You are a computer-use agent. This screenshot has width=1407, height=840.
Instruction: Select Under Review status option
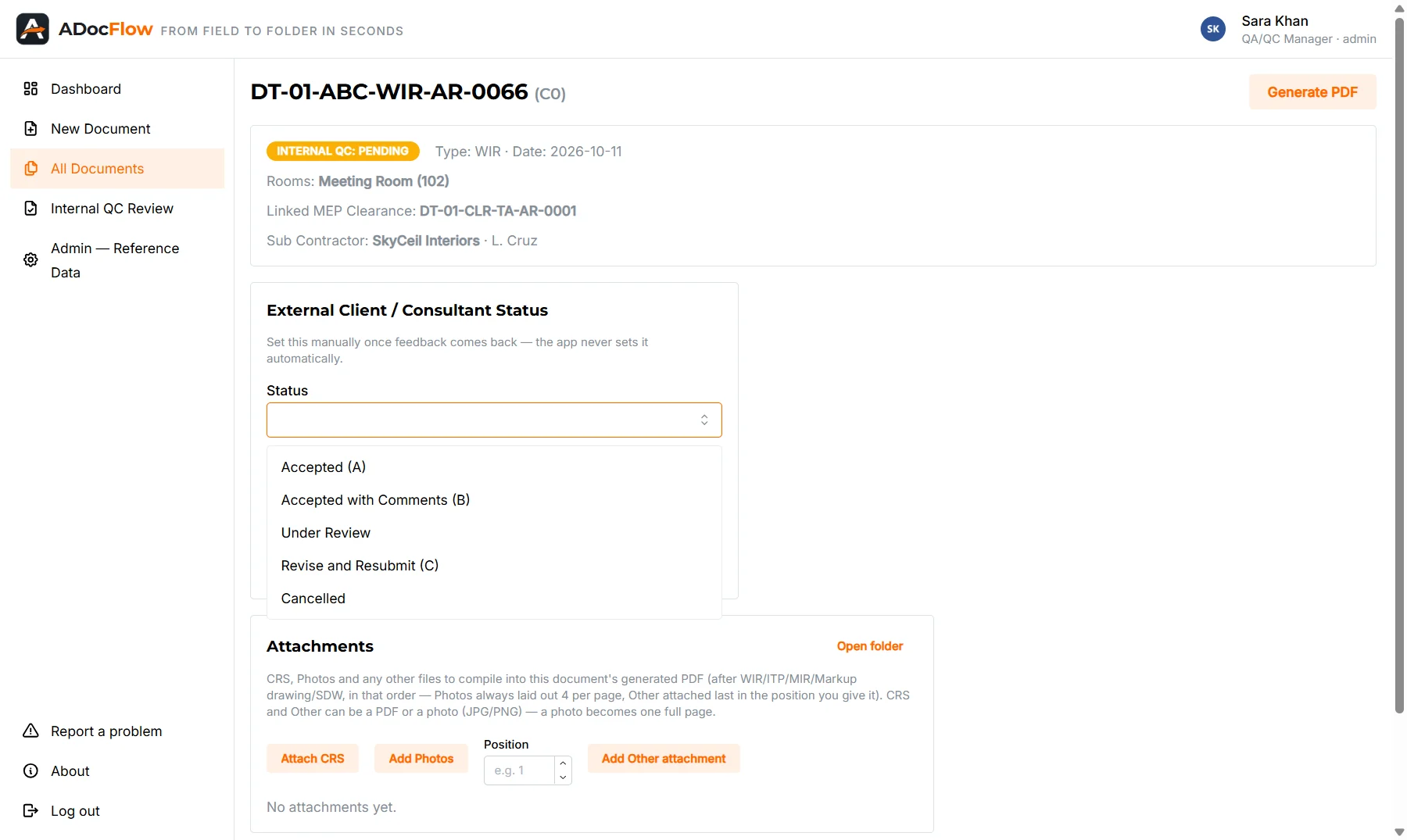(x=494, y=532)
